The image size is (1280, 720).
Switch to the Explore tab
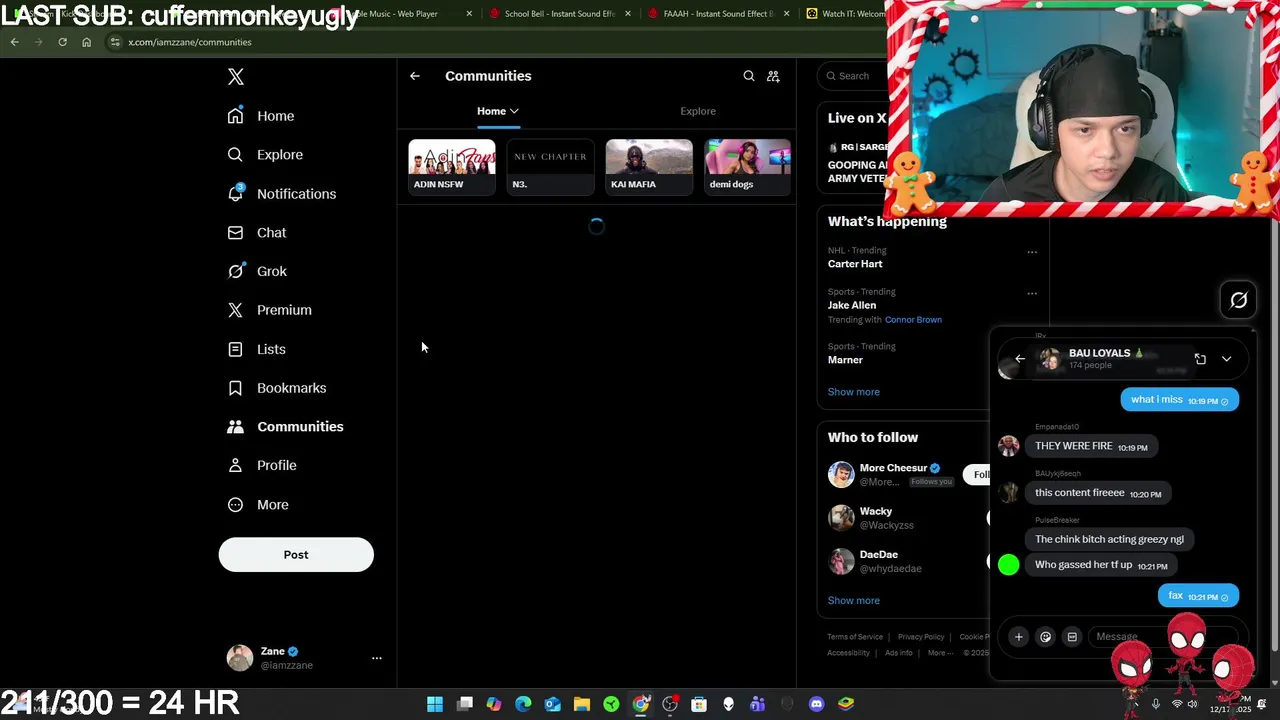[698, 111]
